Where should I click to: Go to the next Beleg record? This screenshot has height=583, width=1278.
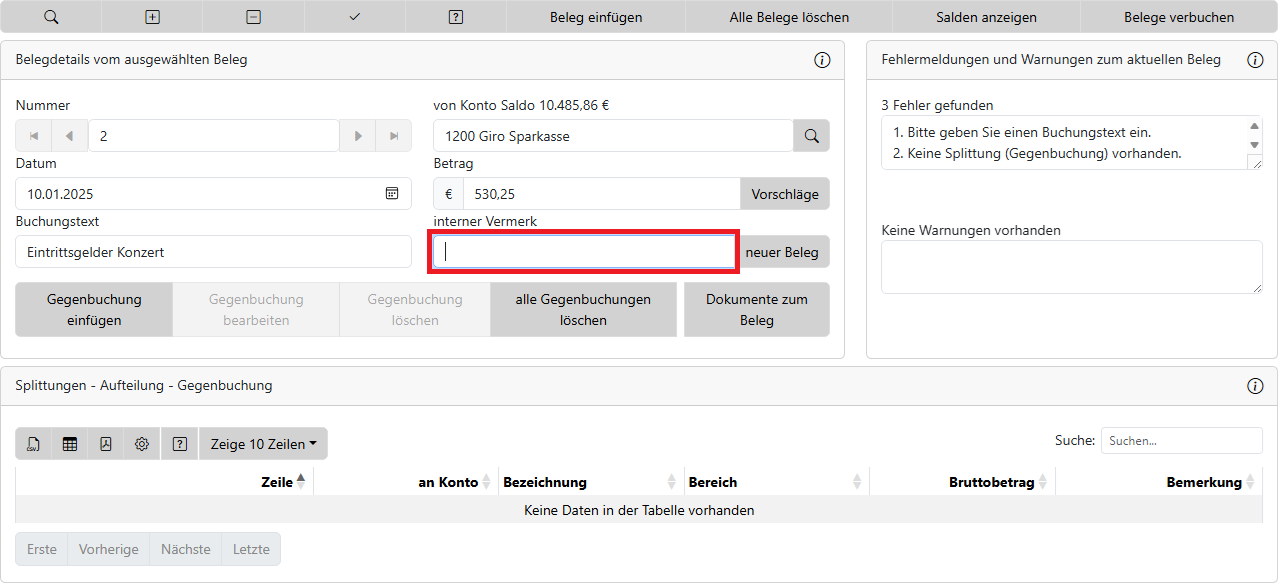(x=357, y=136)
